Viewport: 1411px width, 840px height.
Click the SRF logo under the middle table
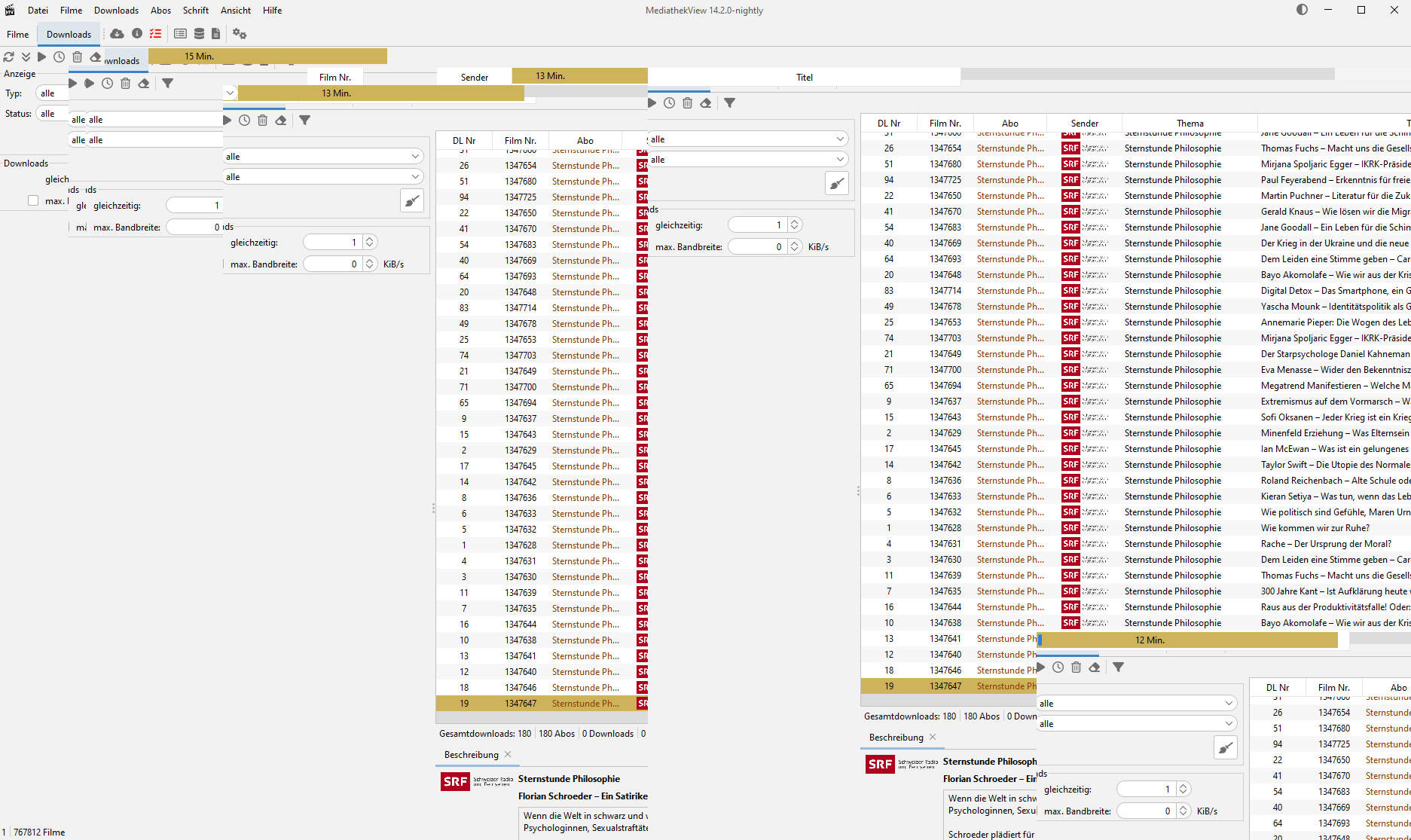tap(456, 781)
